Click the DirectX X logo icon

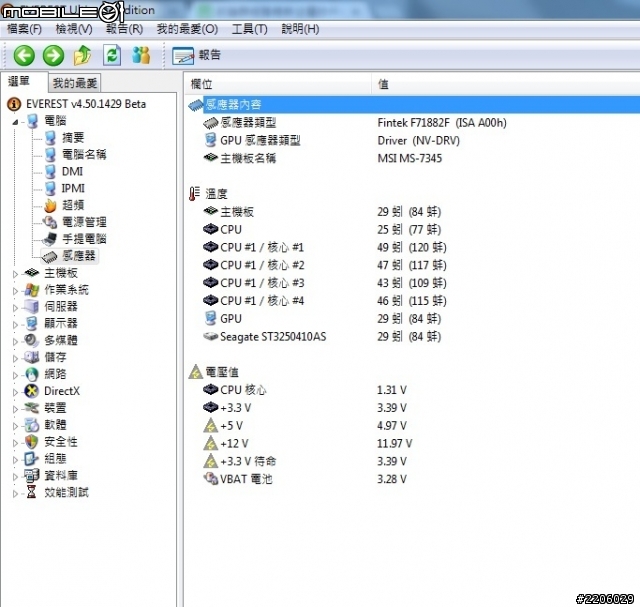coord(31,391)
